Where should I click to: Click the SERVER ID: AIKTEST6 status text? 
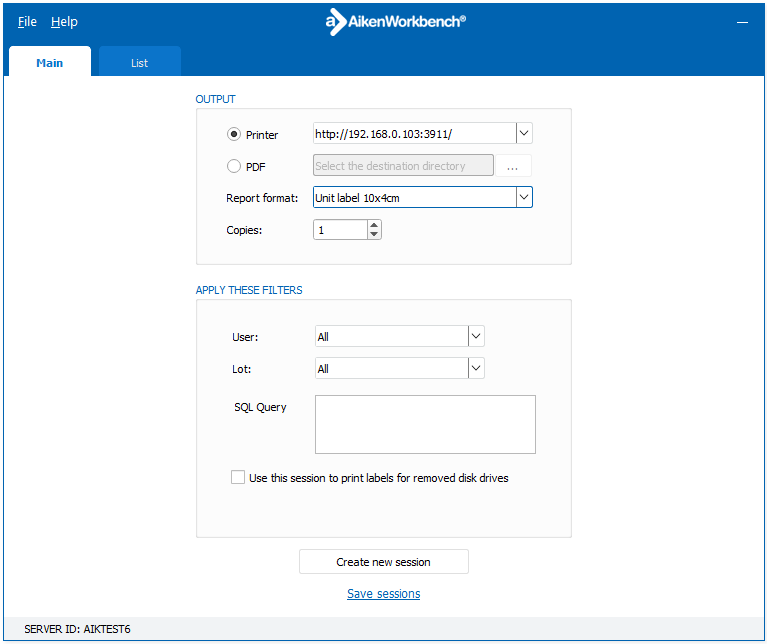pyautogui.click(x=77, y=629)
